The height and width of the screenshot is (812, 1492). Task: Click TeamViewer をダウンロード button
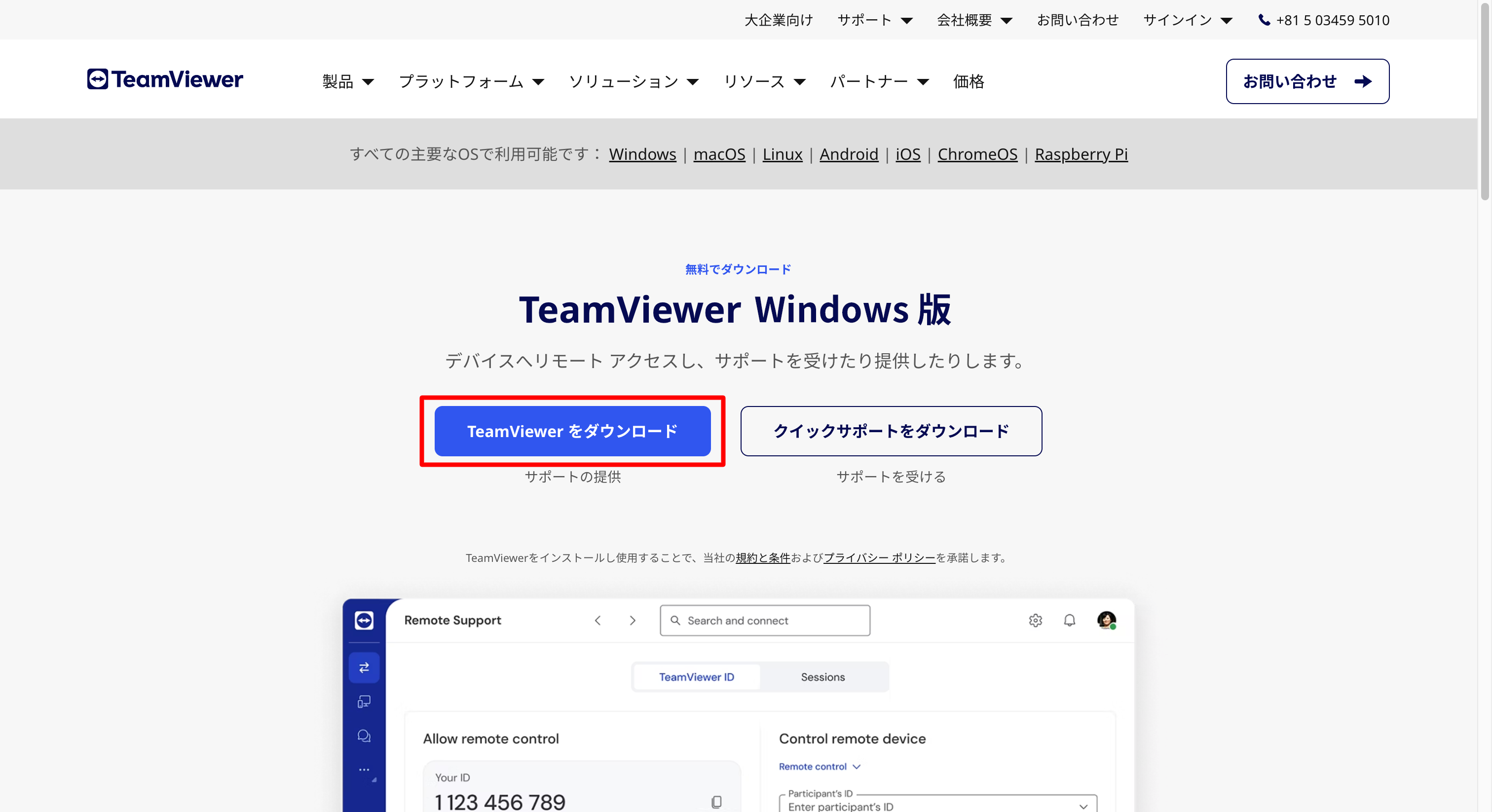[572, 431]
